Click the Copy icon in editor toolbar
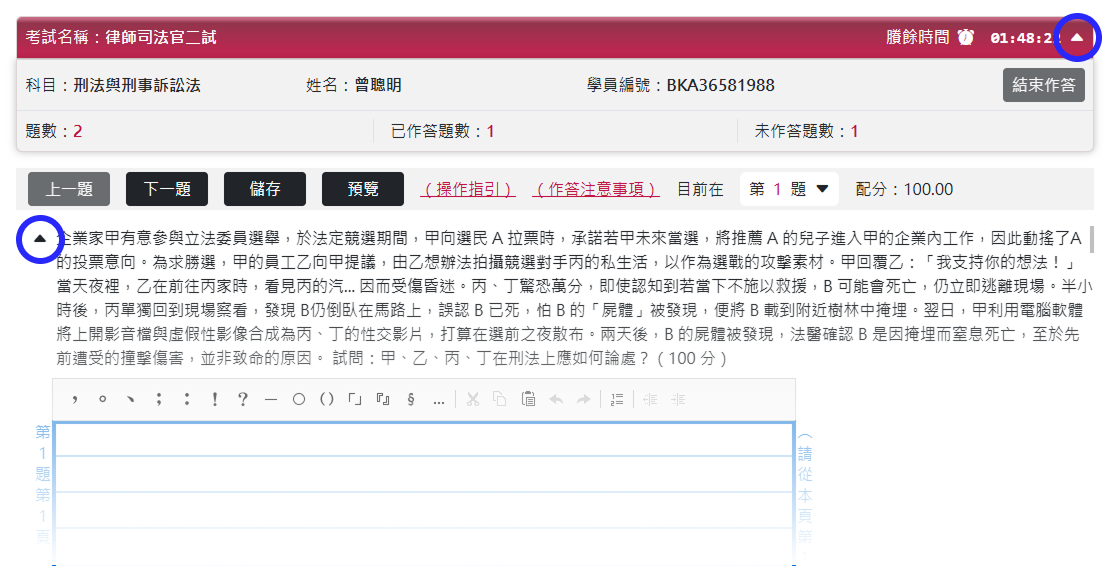Screen dimensions: 1110x566 (x=500, y=400)
